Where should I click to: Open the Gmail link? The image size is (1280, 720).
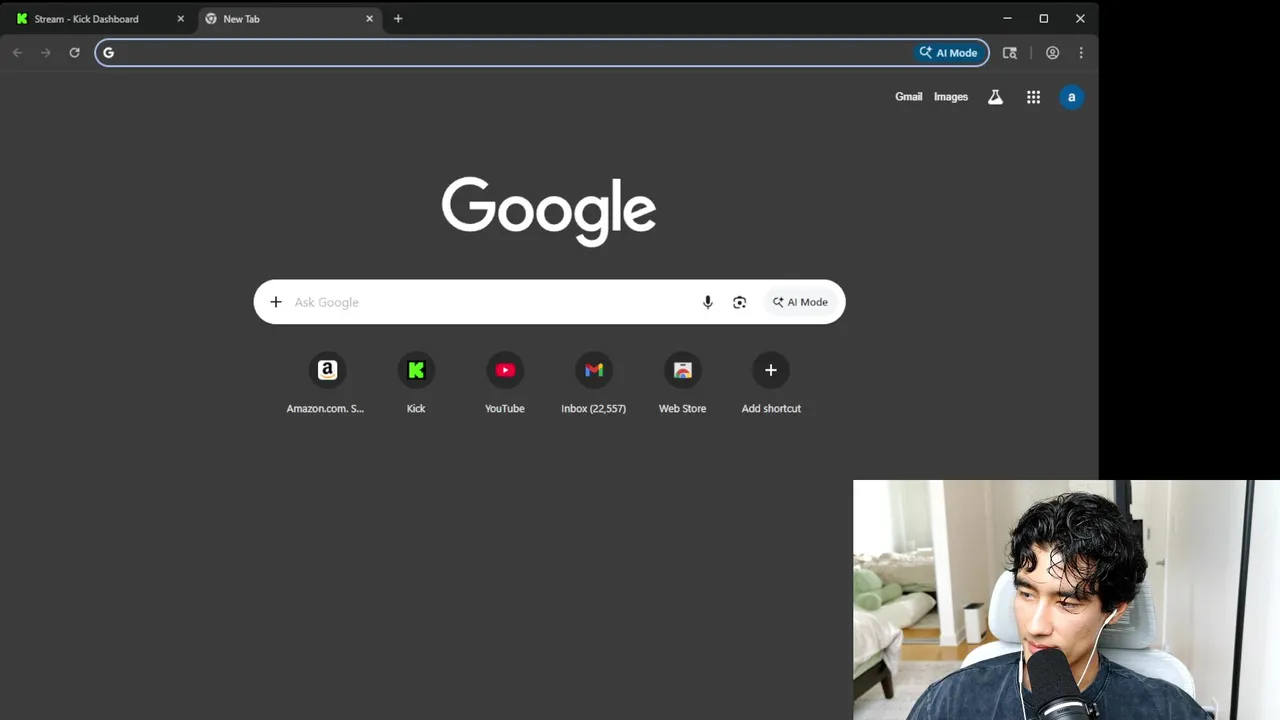908,97
